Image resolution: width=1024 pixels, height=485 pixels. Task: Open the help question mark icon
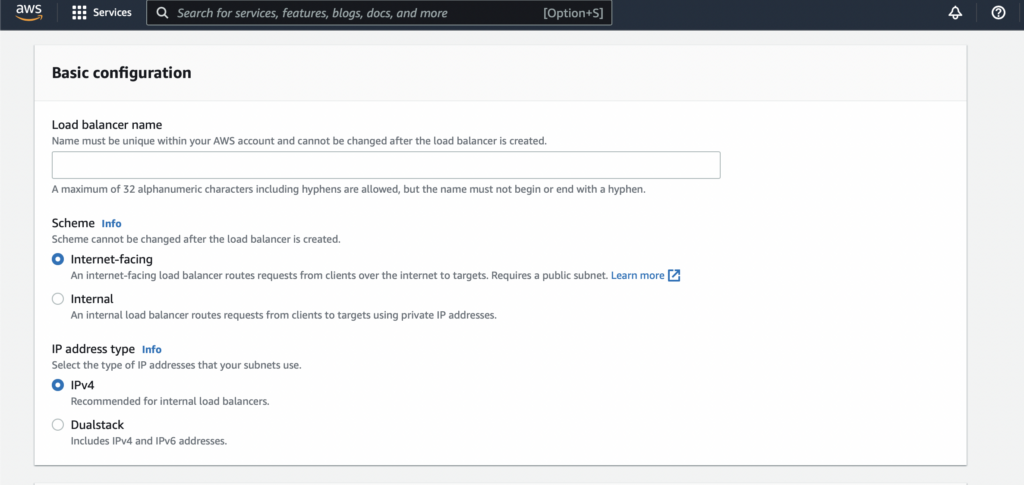998,12
